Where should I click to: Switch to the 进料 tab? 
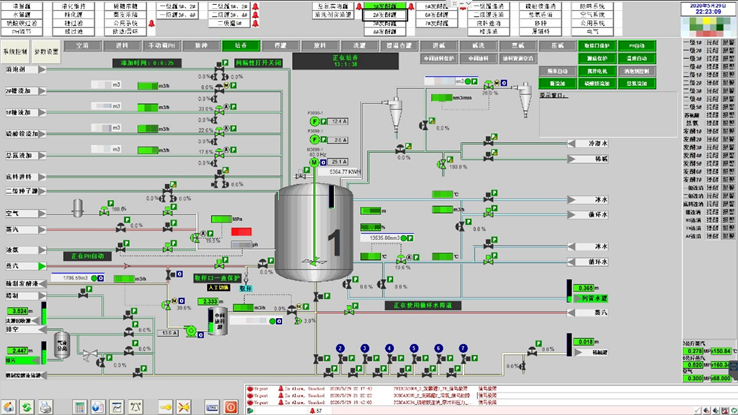[x=123, y=46]
